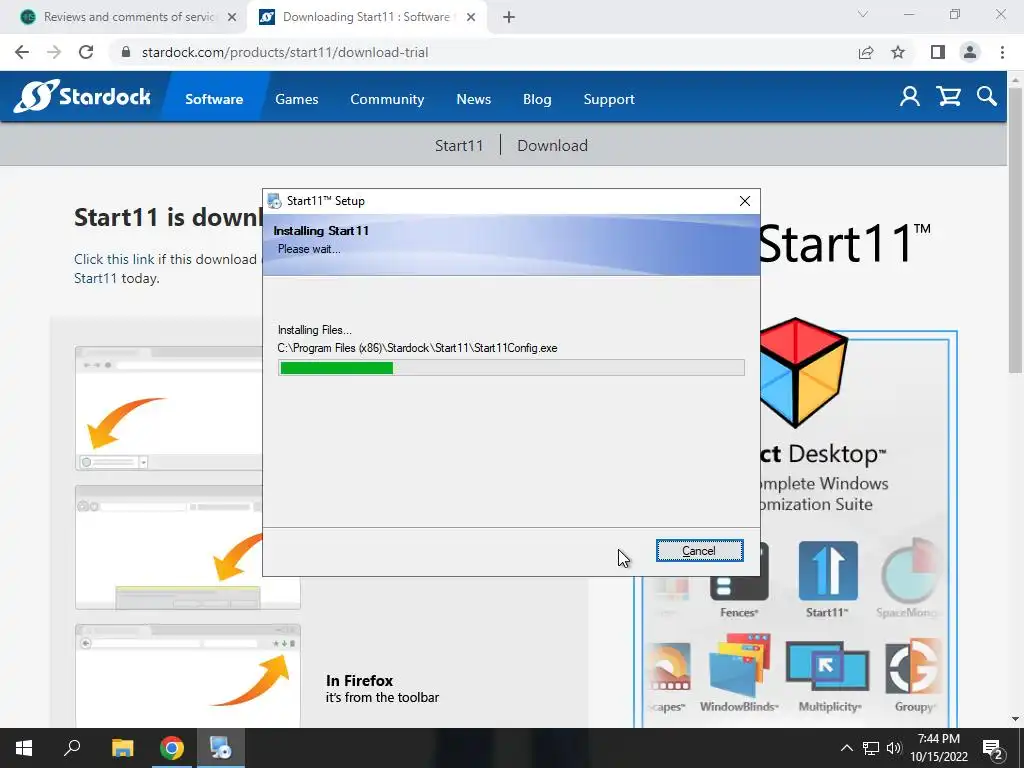Open the Chrome profile avatar icon
The width and height of the screenshot is (1024, 768).
point(970,52)
